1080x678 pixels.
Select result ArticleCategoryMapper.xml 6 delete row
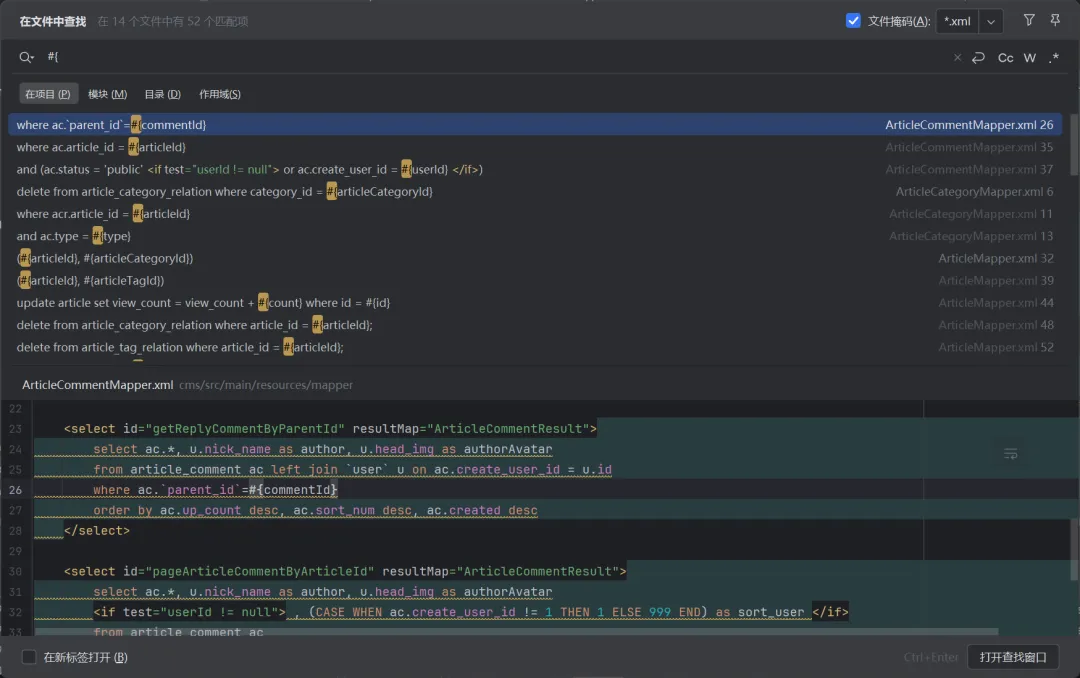[x=535, y=192]
